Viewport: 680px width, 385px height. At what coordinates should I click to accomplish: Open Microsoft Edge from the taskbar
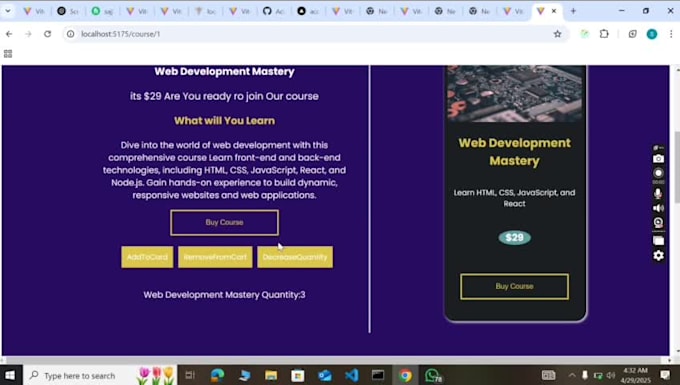(x=217, y=375)
